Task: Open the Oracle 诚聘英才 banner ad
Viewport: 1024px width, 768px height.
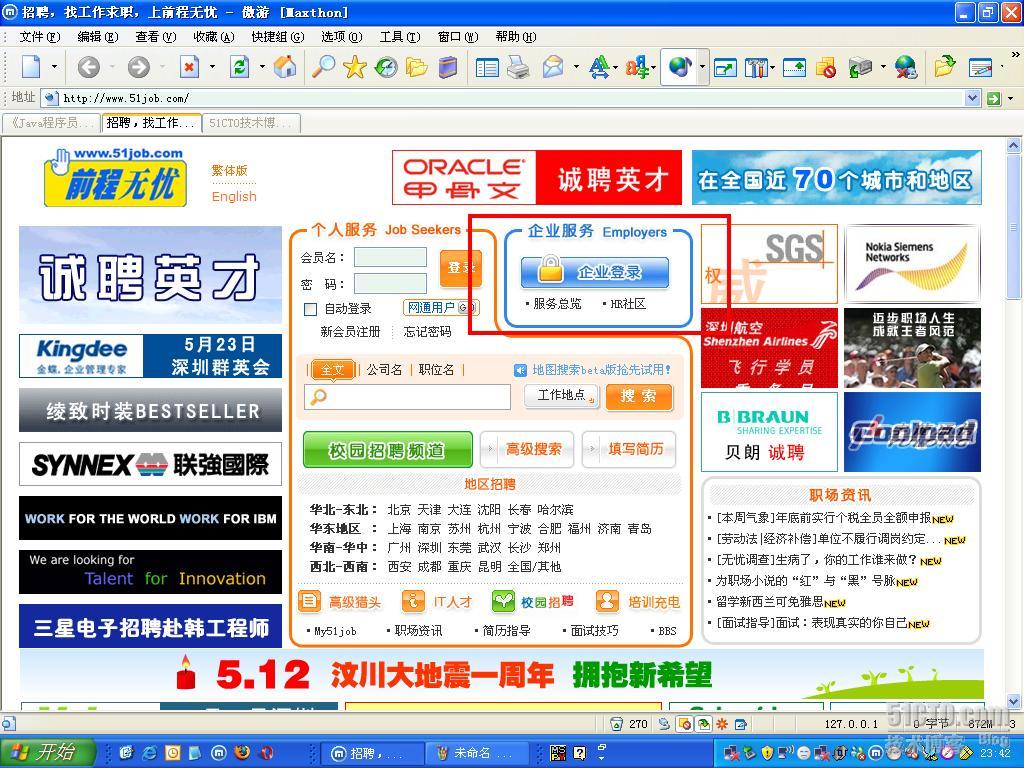Action: [x=537, y=178]
